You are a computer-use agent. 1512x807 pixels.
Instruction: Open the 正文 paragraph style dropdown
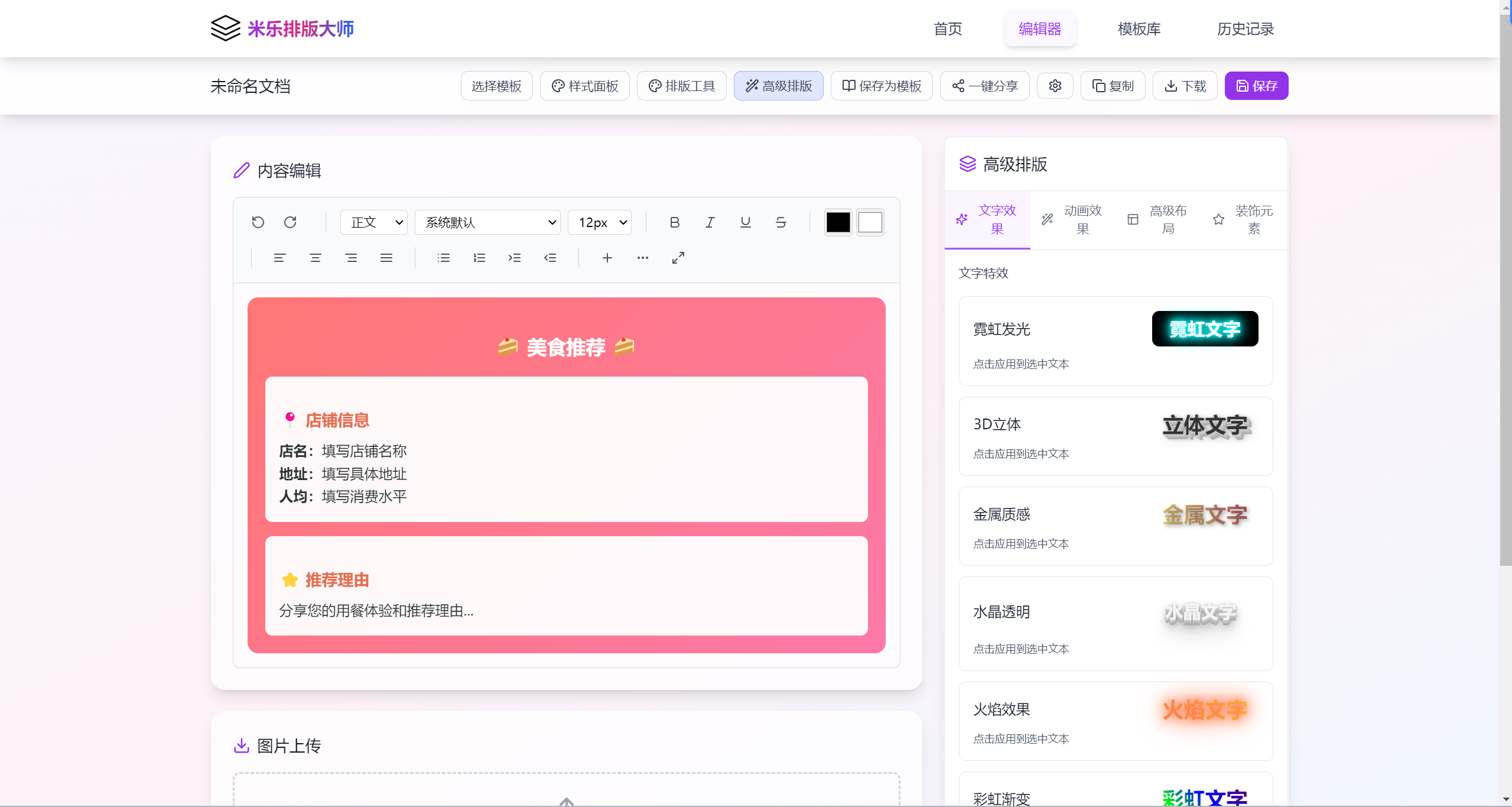[374, 222]
